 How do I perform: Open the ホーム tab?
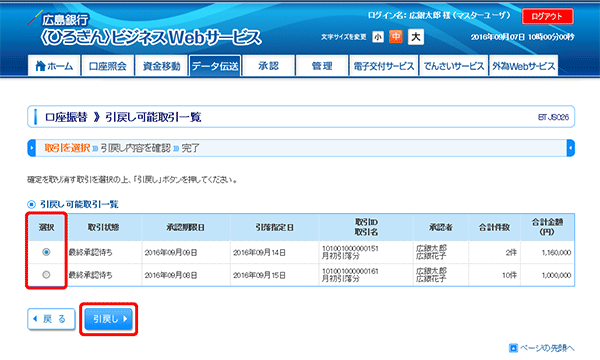coord(54,66)
